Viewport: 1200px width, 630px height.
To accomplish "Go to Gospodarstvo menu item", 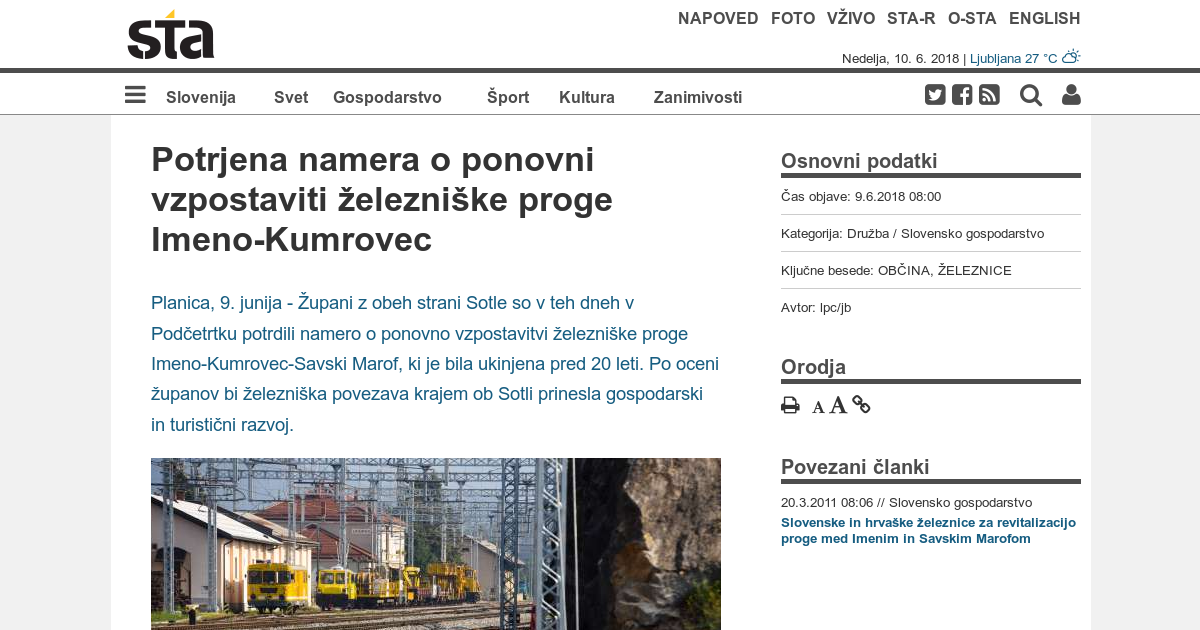I will pos(387,97).
